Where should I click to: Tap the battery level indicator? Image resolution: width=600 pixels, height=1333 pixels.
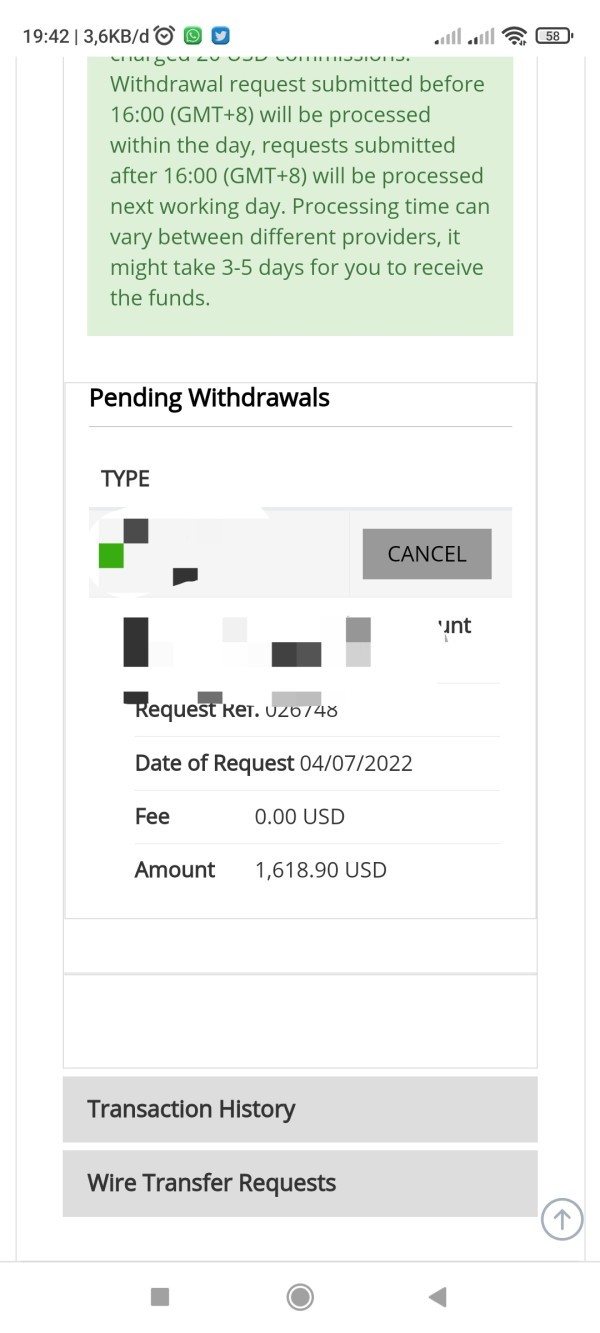point(553,36)
